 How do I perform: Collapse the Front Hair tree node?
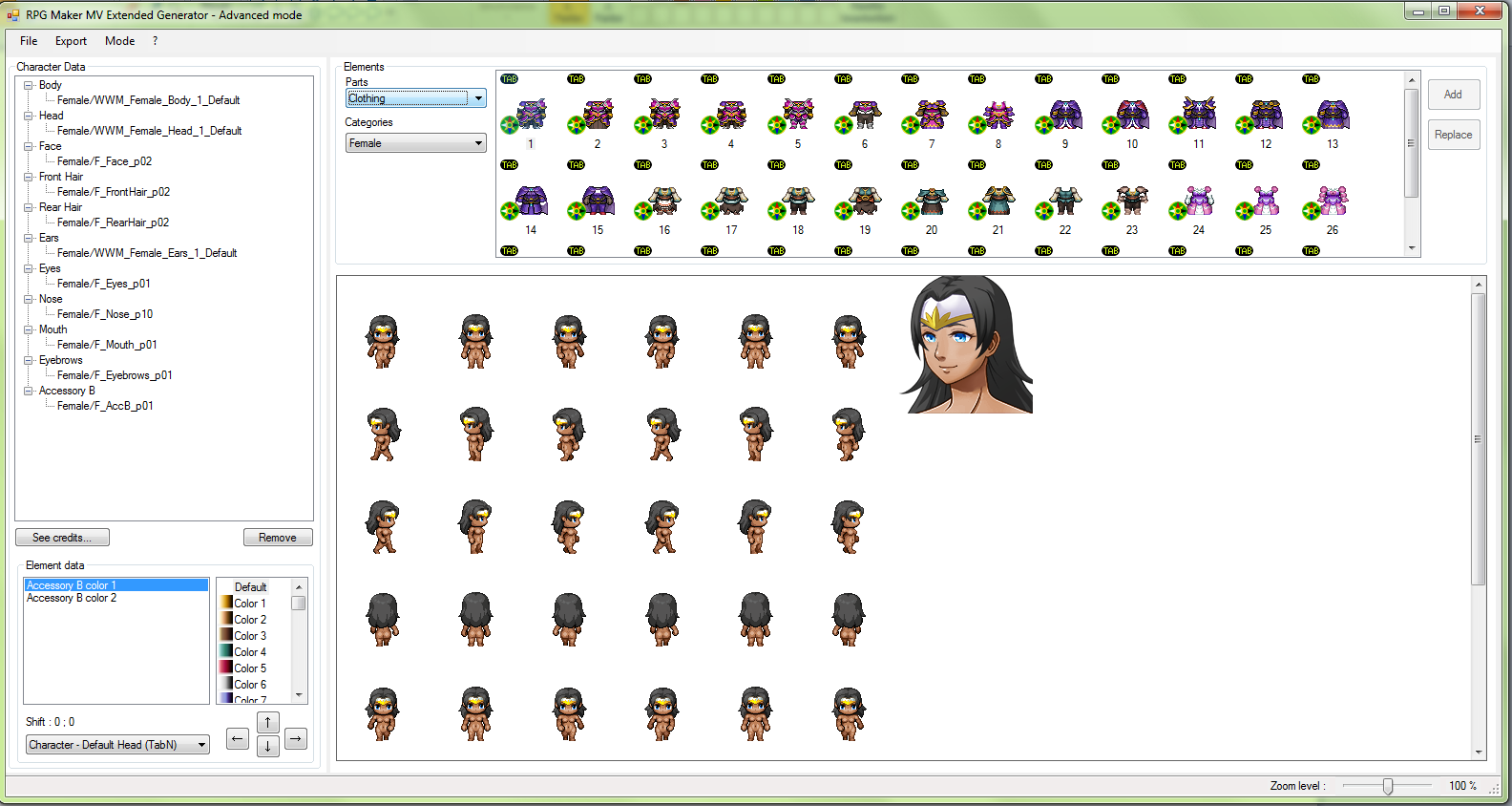tap(29, 177)
